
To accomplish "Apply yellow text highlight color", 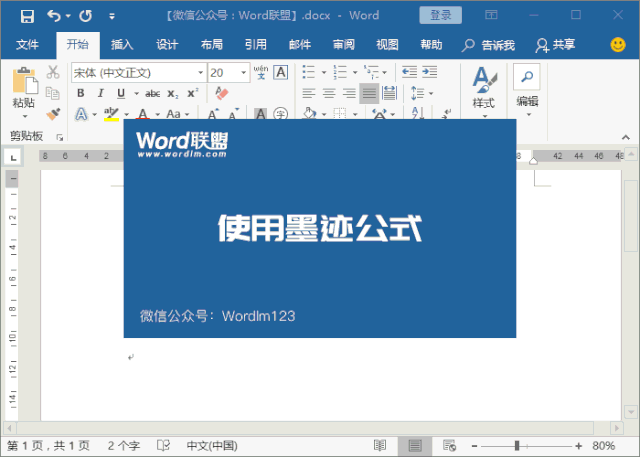I will (111, 114).
